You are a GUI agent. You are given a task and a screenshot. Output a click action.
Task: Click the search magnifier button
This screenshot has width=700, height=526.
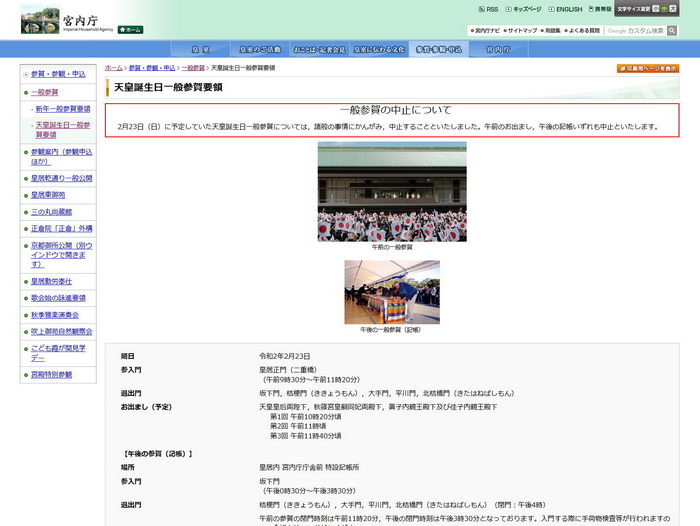tap(672, 31)
